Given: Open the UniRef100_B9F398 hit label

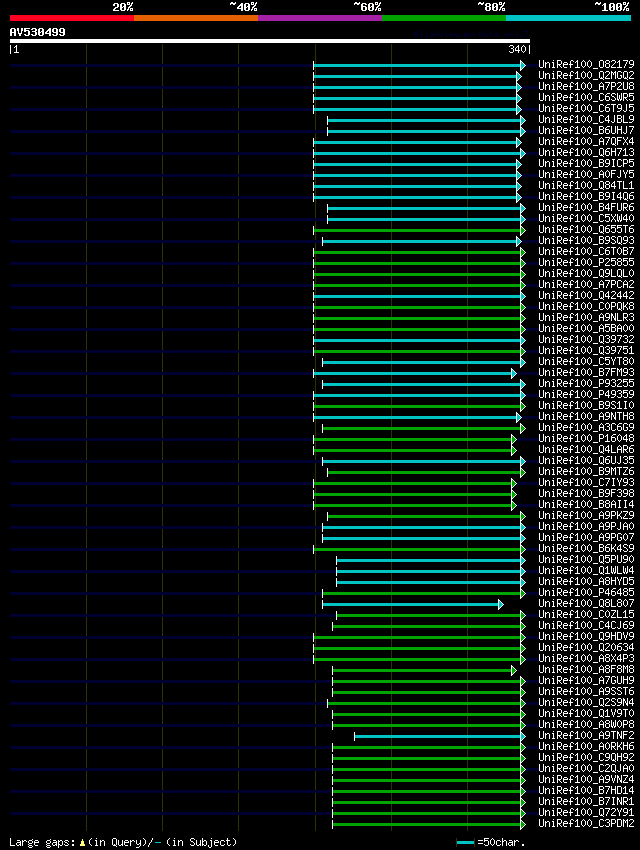Looking at the screenshot, I should [x=586, y=493].
